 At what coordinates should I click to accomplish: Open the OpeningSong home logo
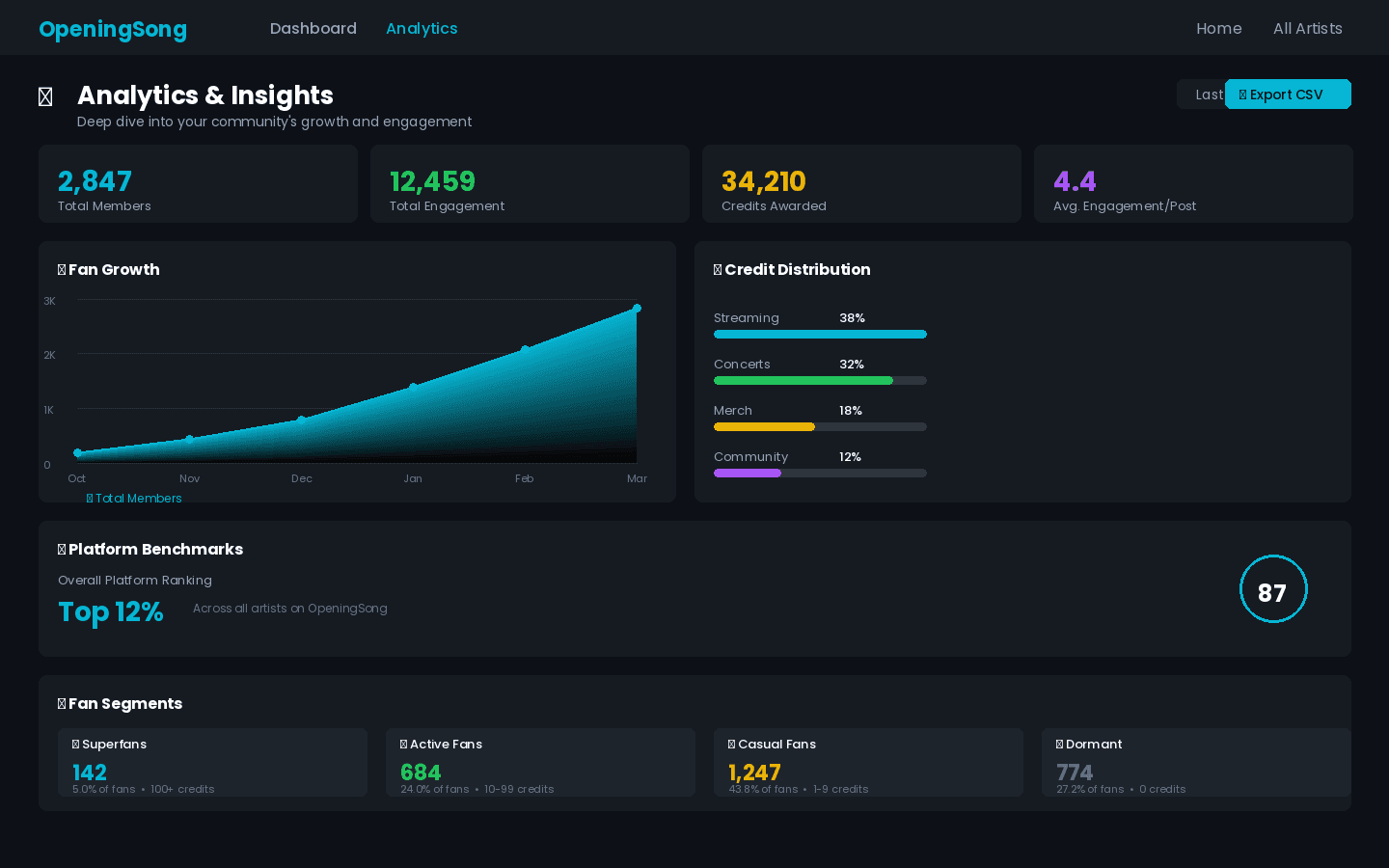(113, 29)
